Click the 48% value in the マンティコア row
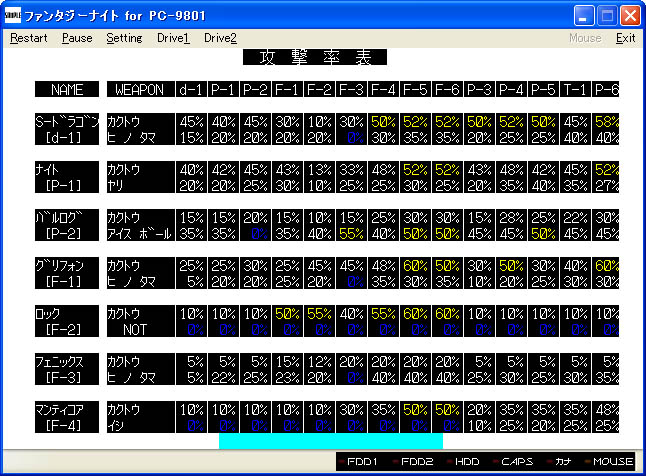 pos(607,410)
